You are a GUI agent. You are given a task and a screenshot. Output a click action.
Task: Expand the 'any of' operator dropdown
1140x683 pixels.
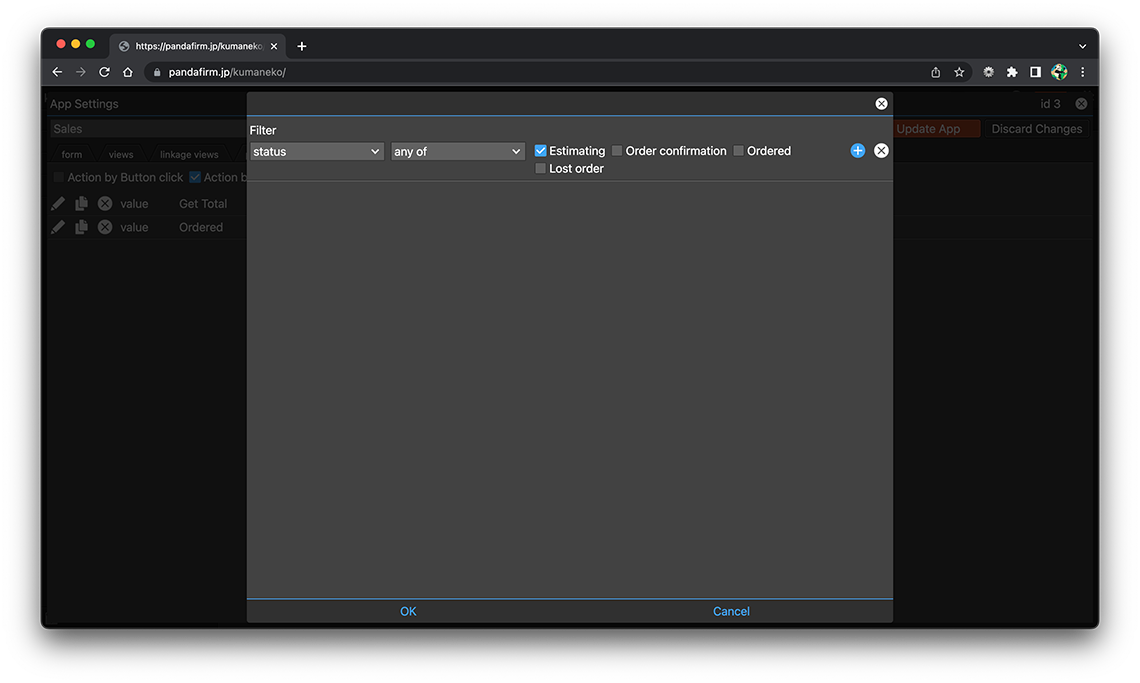click(x=458, y=152)
